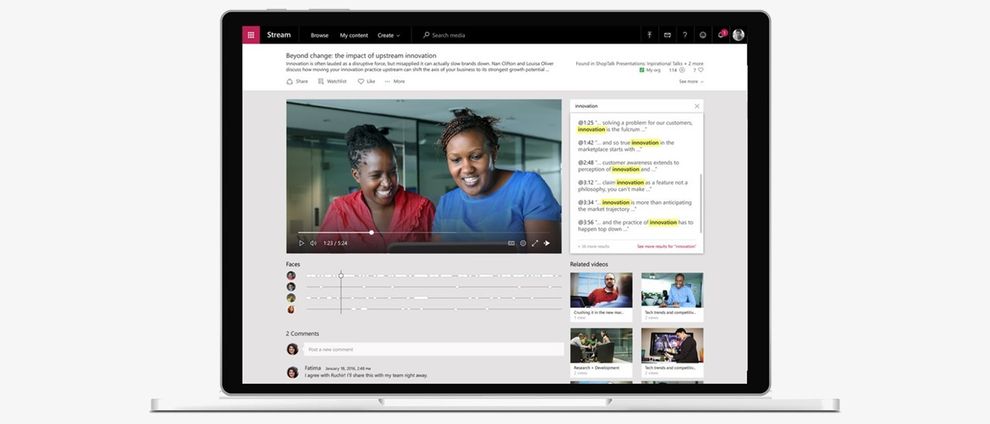Click the video progress seek bar handle
Image resolution: width=990 pixels, height=424 pixels.
(371, 233)
